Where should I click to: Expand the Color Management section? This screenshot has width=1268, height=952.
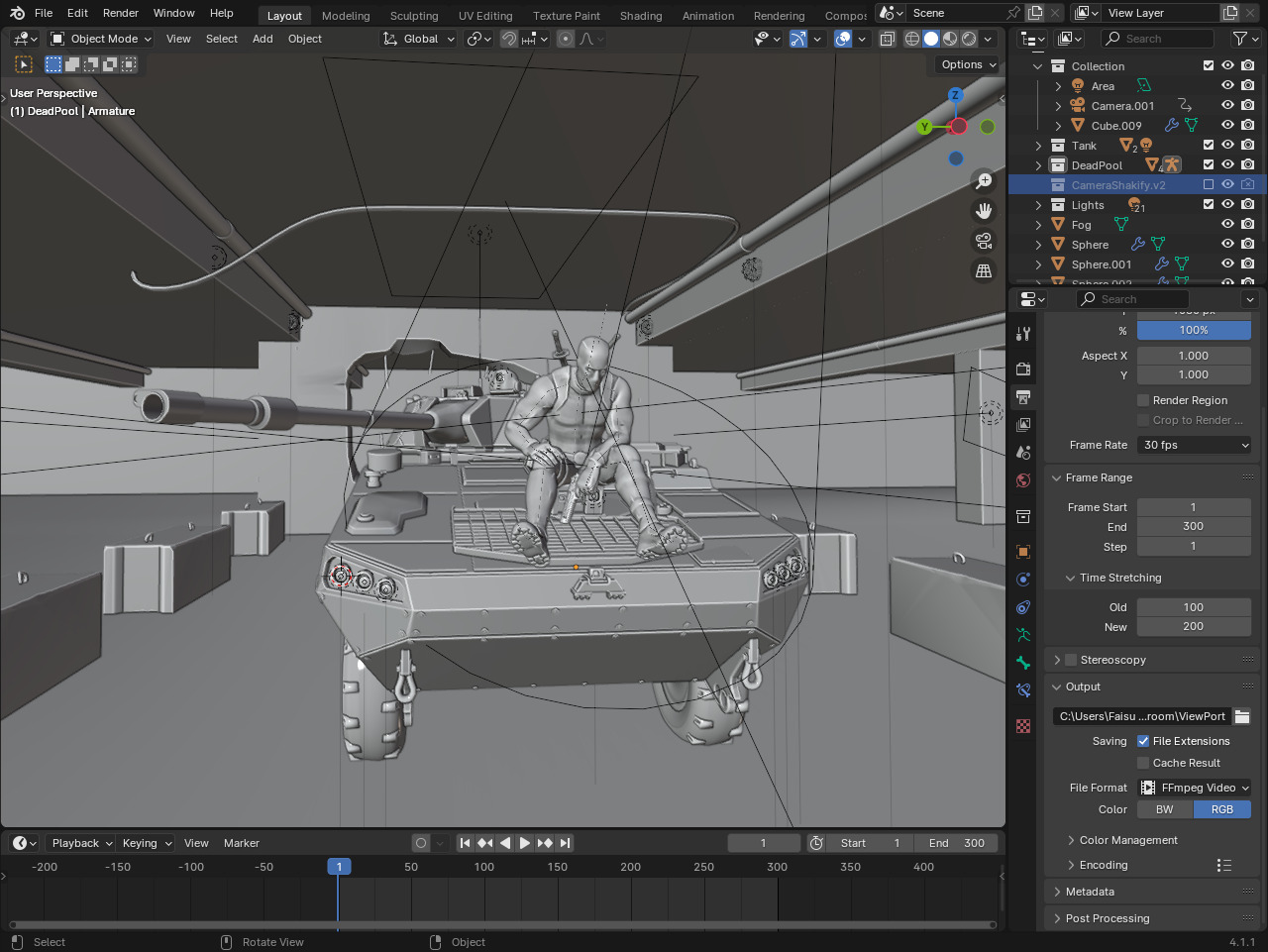[x=1128, y=840]
